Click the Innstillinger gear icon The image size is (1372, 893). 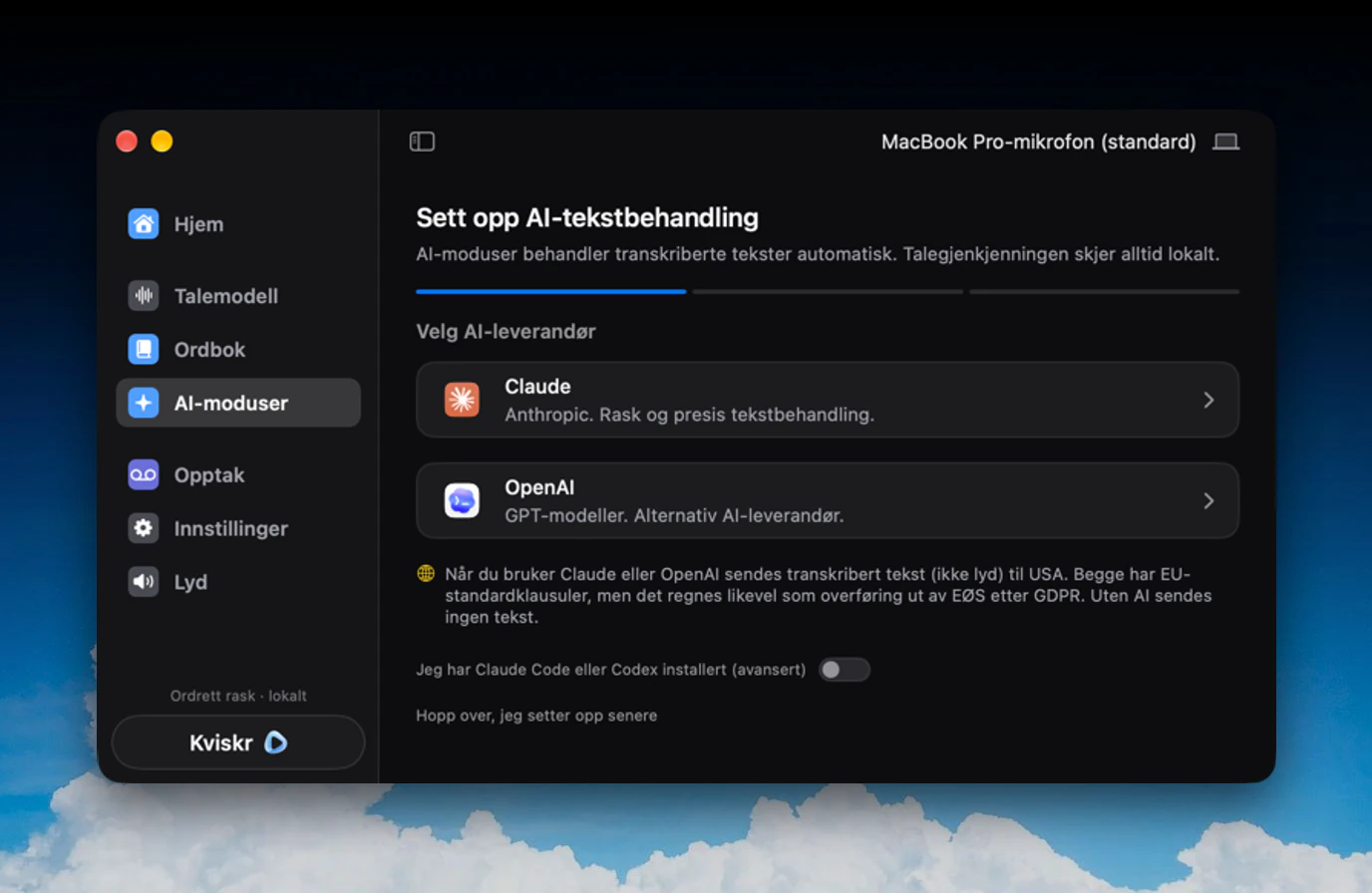pyautogui.click(x=144, y=528)
